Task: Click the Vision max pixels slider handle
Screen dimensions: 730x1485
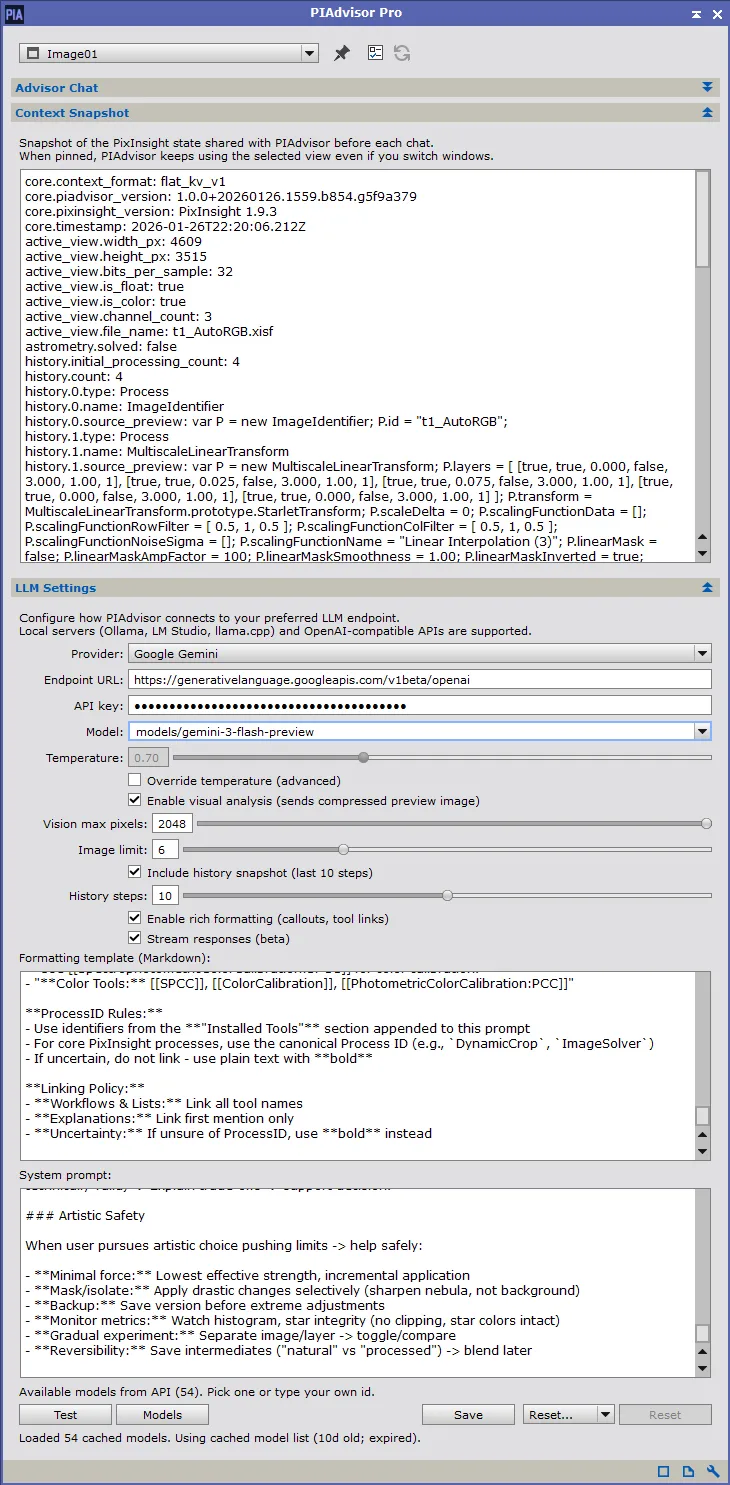Action: coord(706,824)
